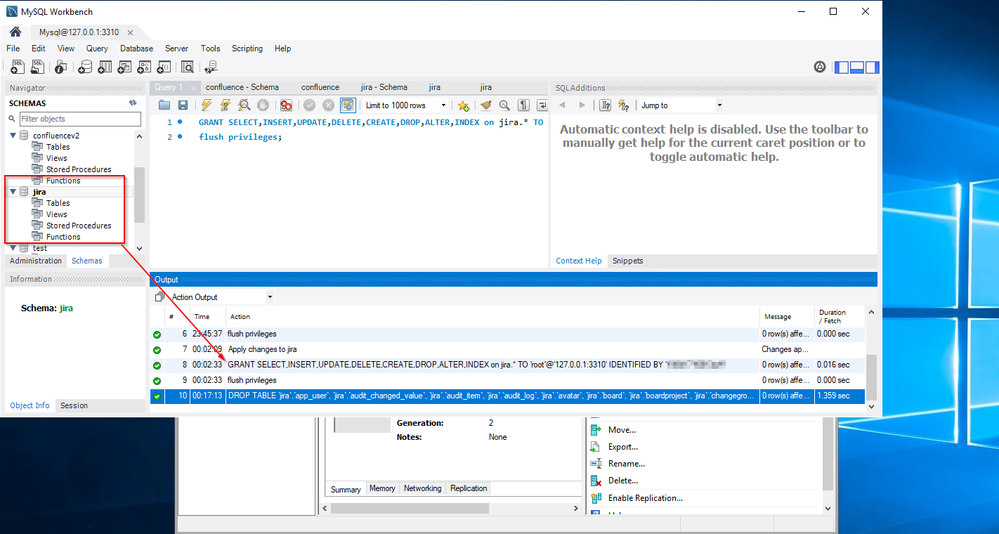Click the refresh schemas icon in Navigator
The height and width of the screenshot is (534, 999).
tap(133, 103)
